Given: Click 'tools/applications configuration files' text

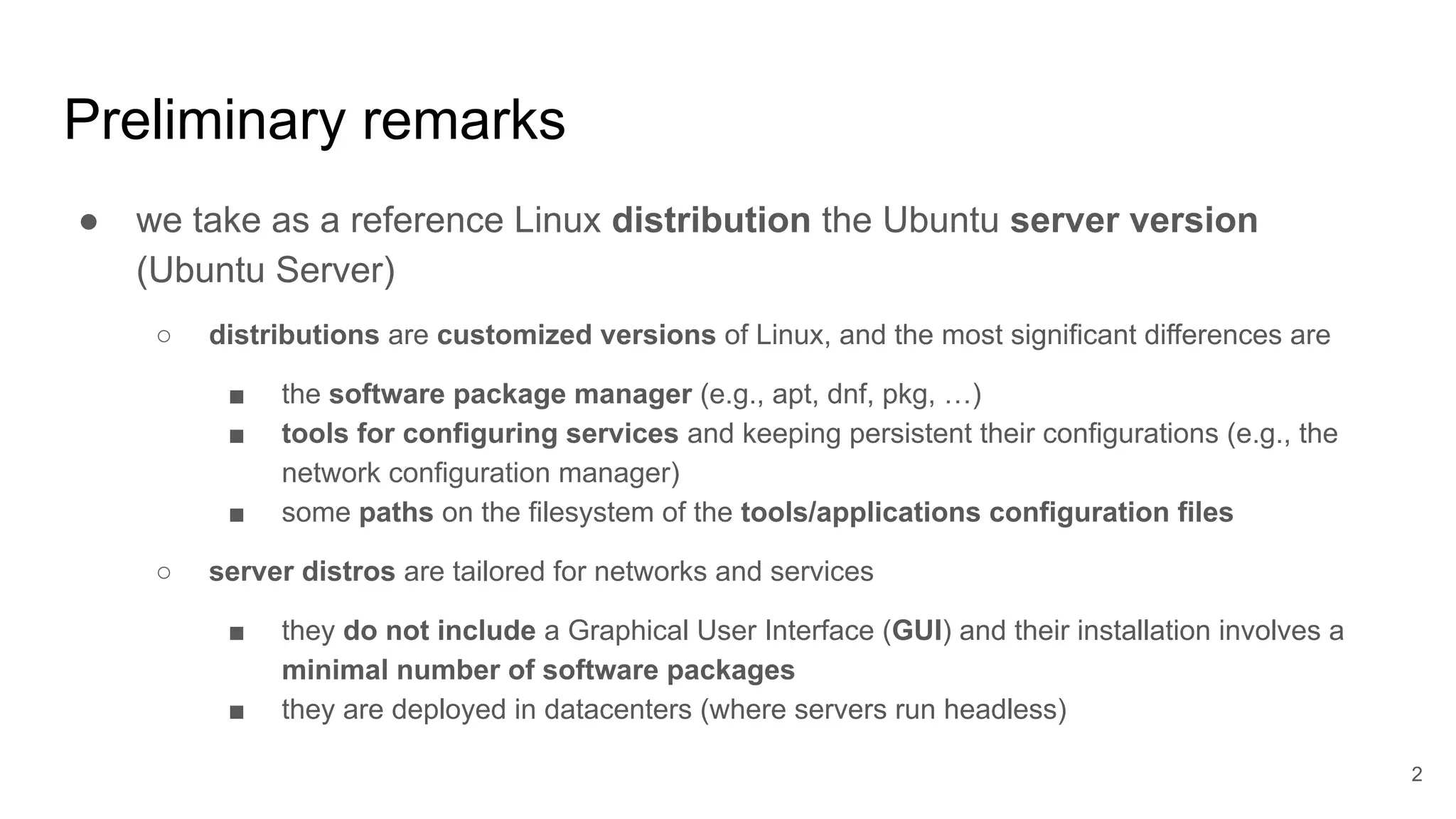Looking at the screenshot, I should coord(987,513).
